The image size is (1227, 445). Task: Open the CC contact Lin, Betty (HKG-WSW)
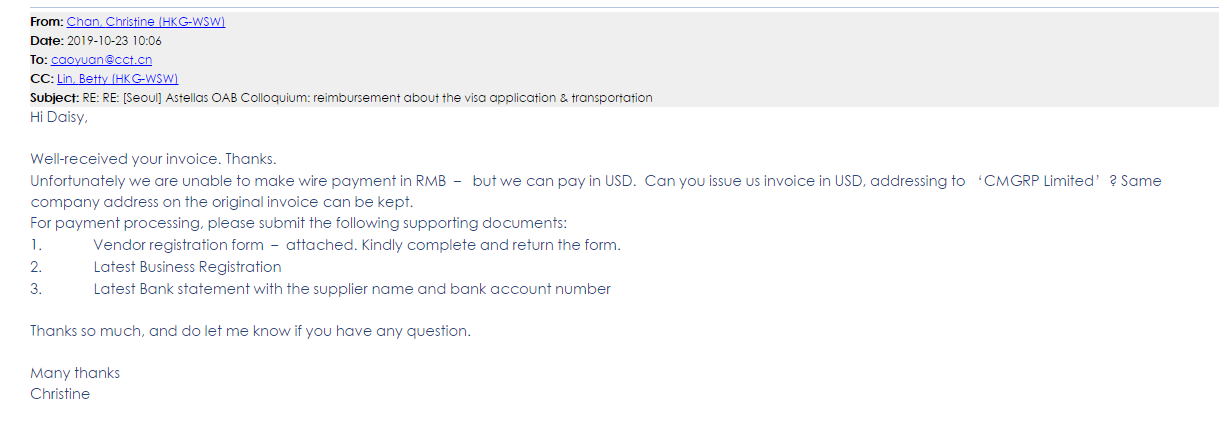point(117,79)
